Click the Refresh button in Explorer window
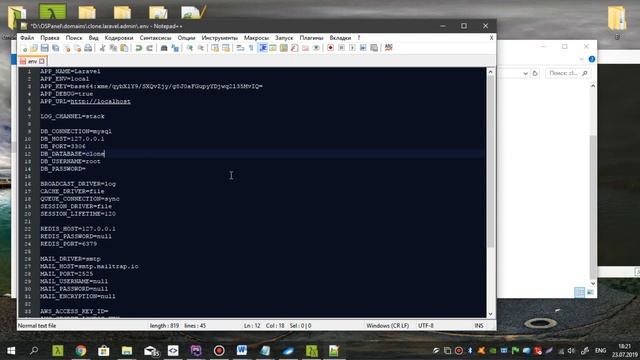The image size is (640, 360). [535, 73]
